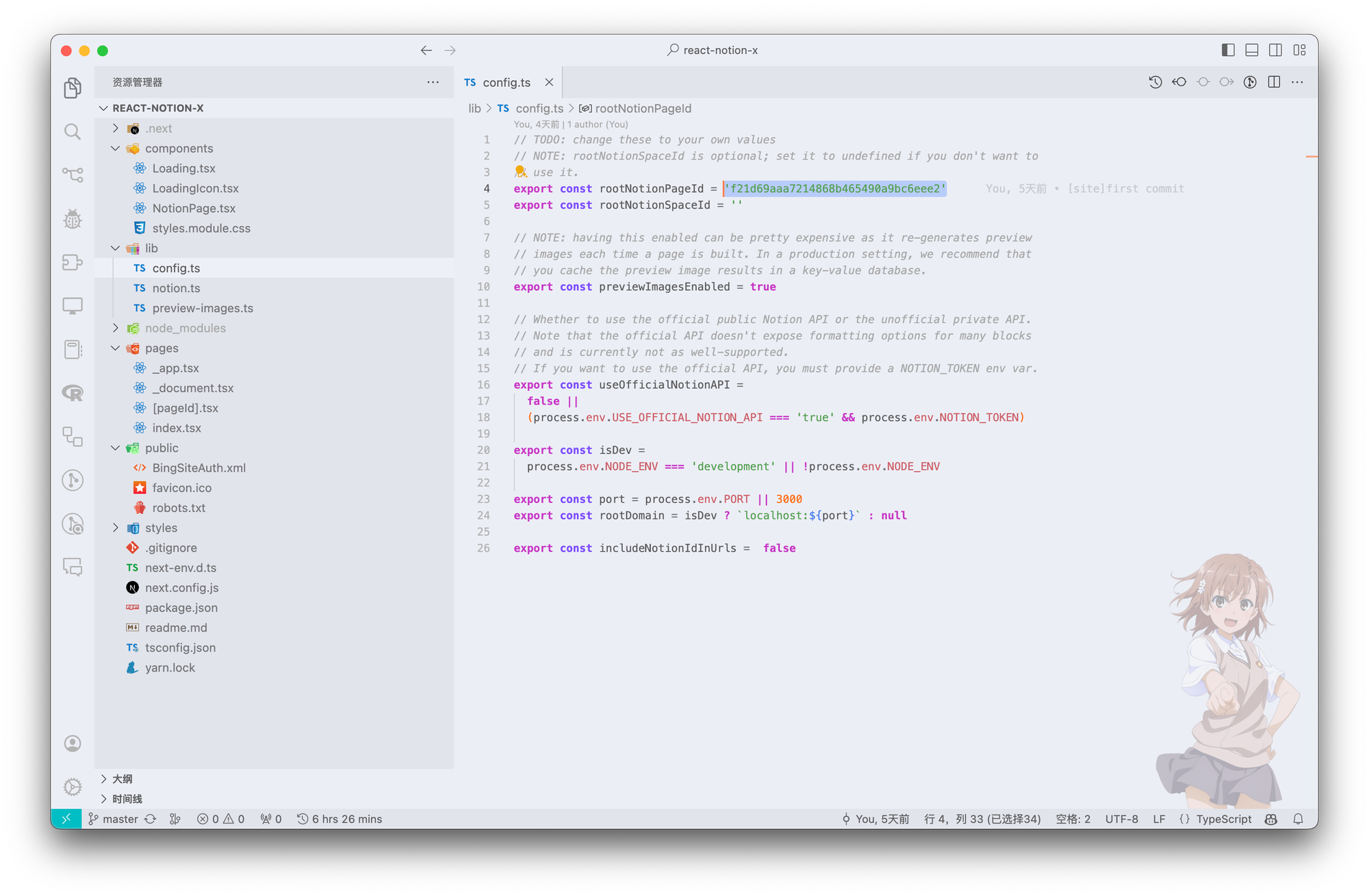Collapse the components folder

(x=116, y=148)
